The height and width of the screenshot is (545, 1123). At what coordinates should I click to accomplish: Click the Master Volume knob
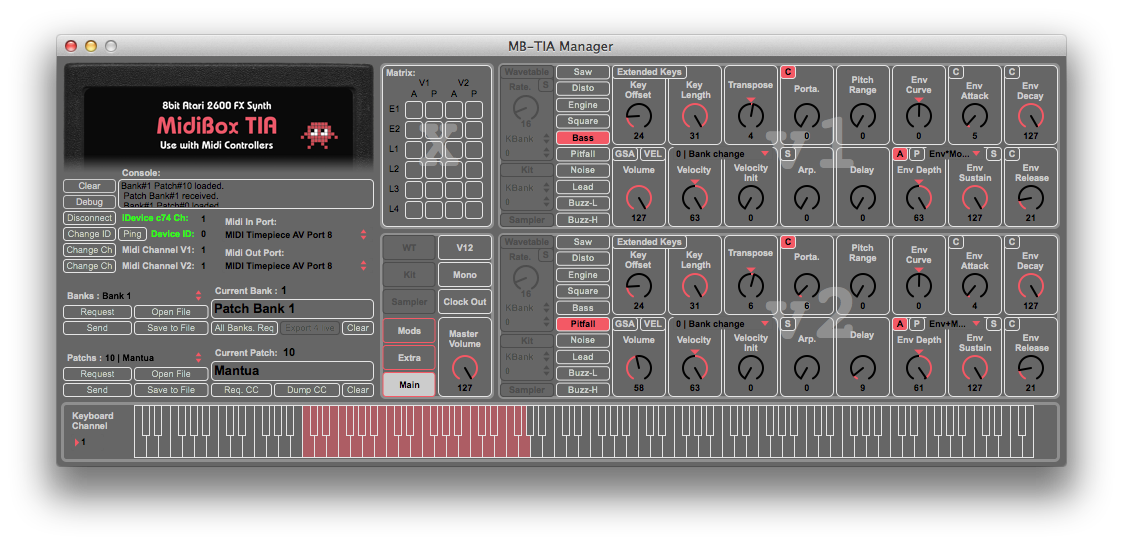[x=464, y=368]
